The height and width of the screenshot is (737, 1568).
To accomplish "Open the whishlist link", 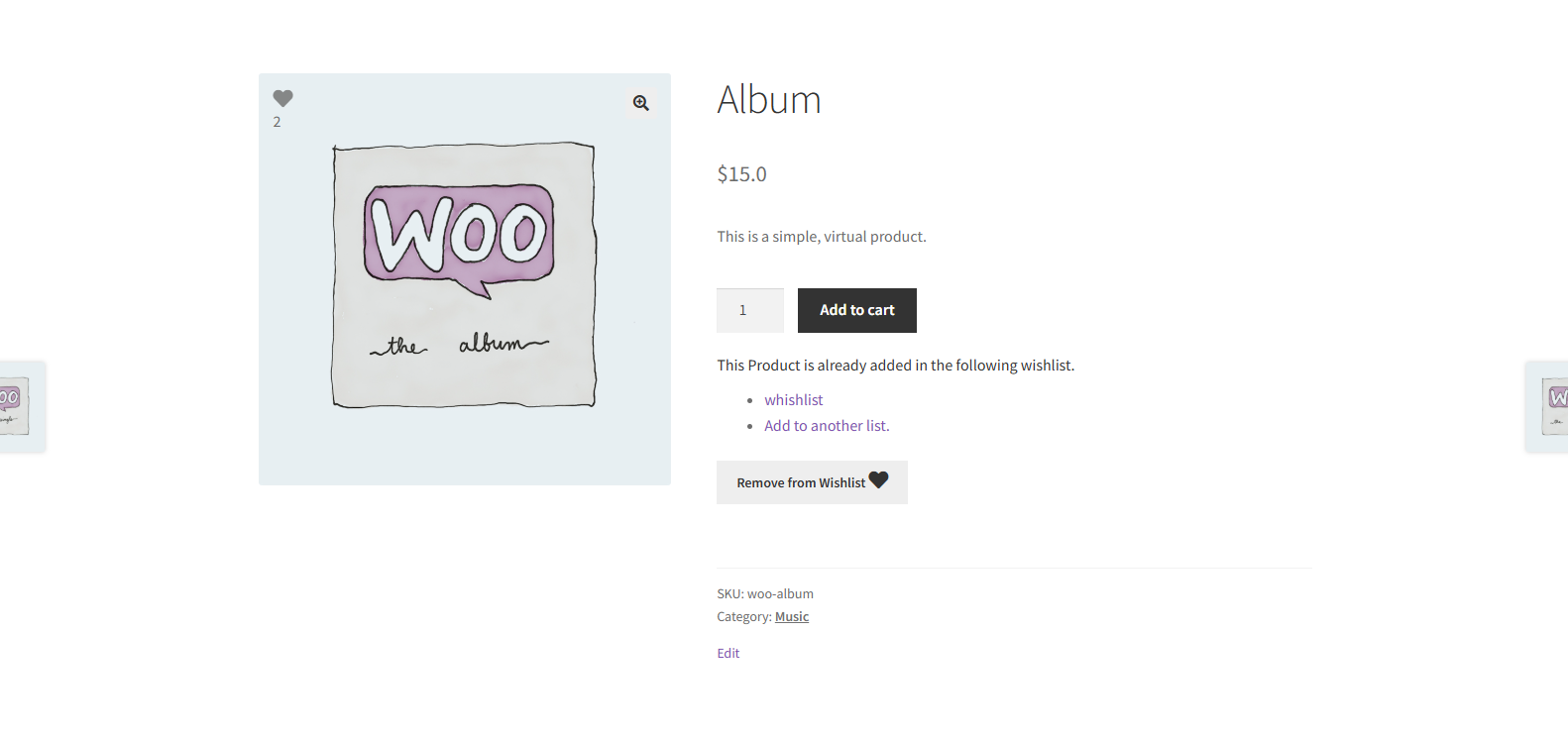I will point(793,400).
